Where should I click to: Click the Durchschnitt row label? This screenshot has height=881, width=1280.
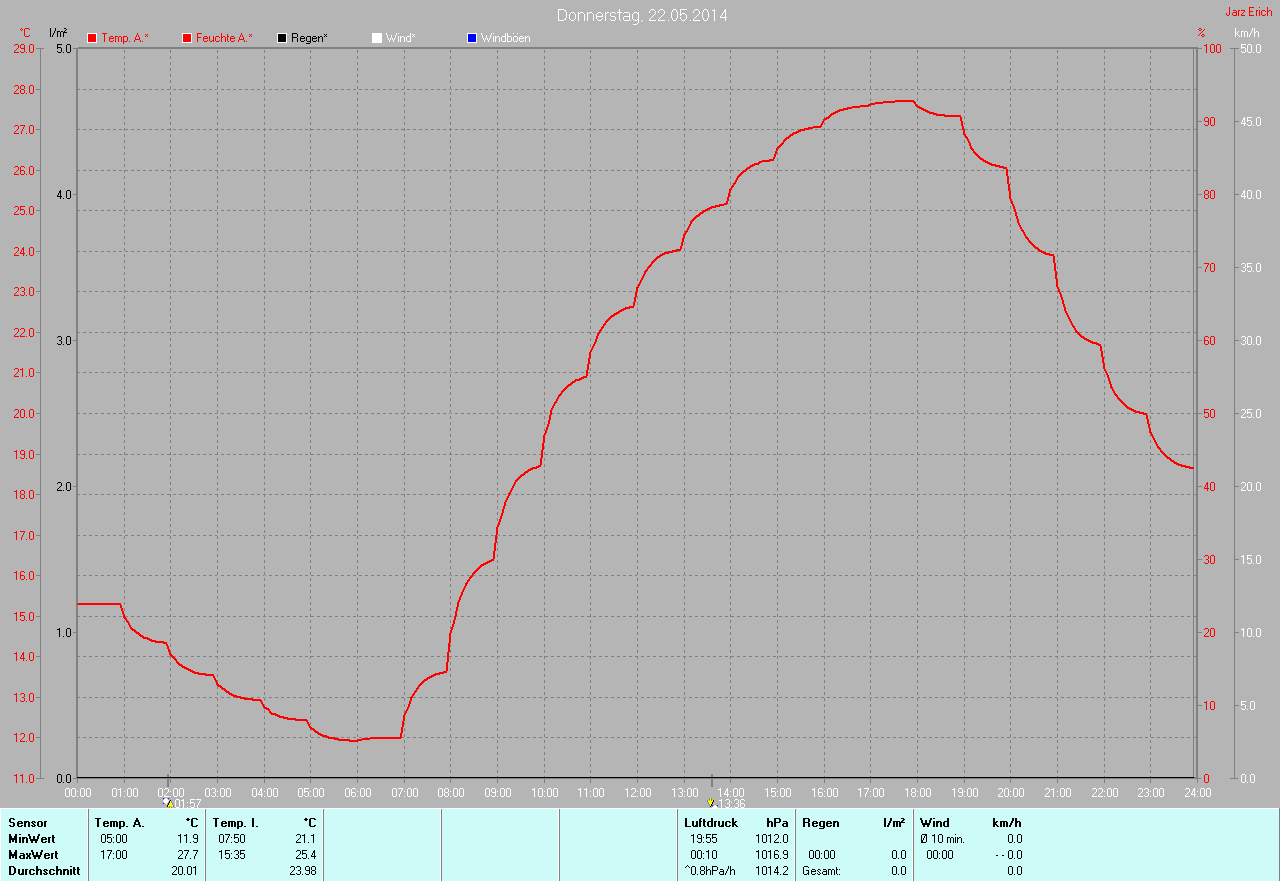44,871
